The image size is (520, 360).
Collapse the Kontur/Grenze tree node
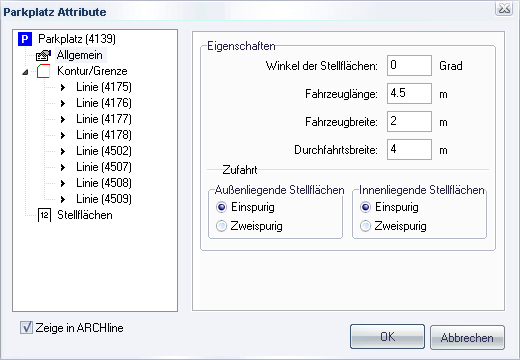click(25, 72)
